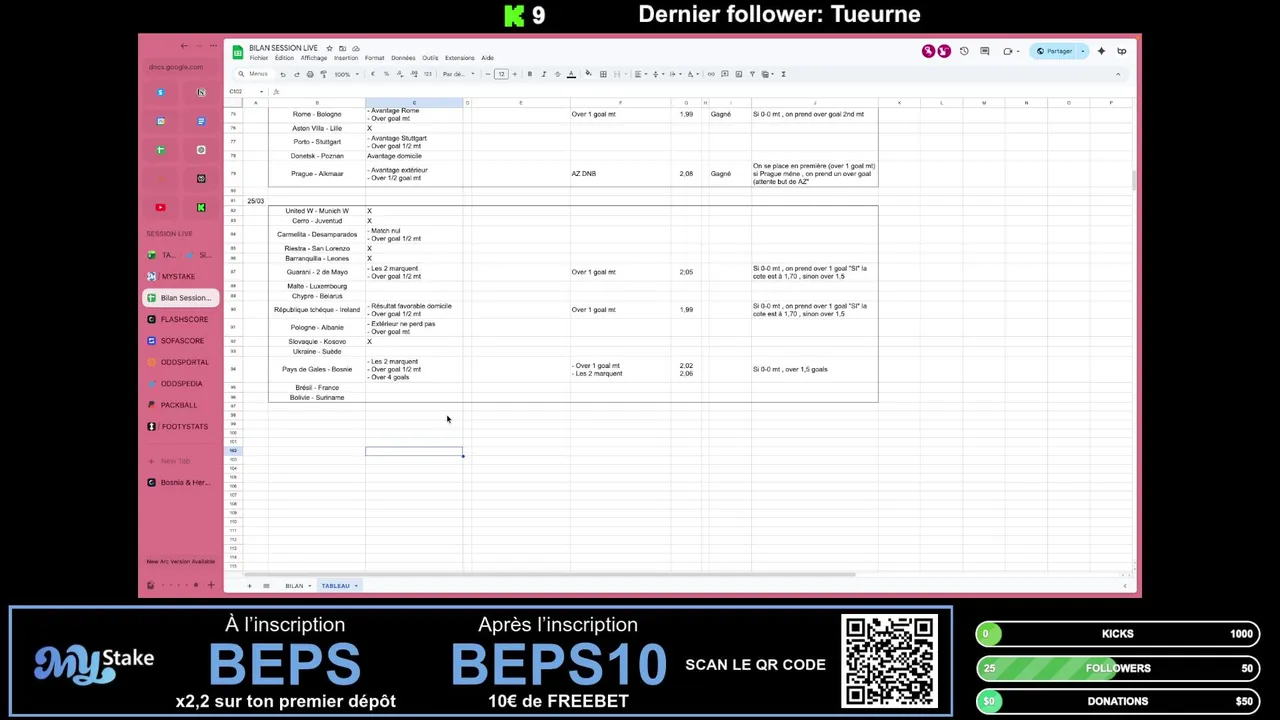The height and width of the screenshot is (720, 1280).
Task: Redo action from the toolbar
Action: 296,74
